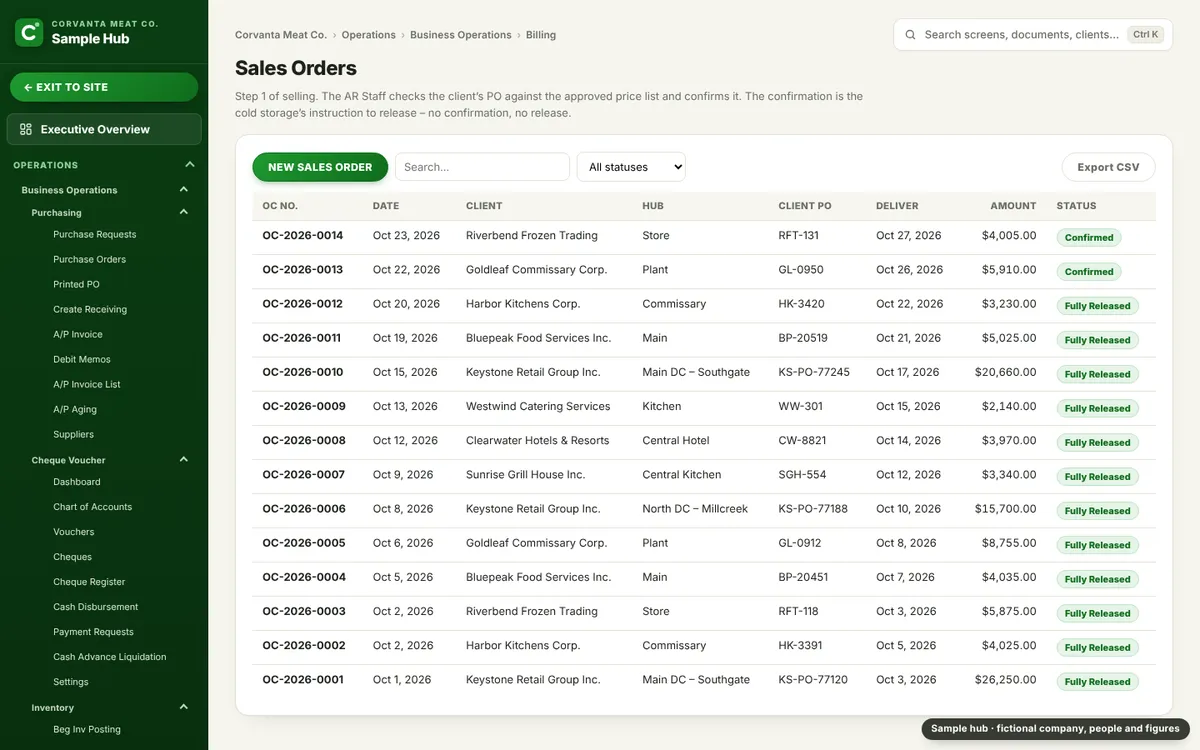Open order OC-2026-0014
This screenshot has height=750, width=1200.
point(303,236)
